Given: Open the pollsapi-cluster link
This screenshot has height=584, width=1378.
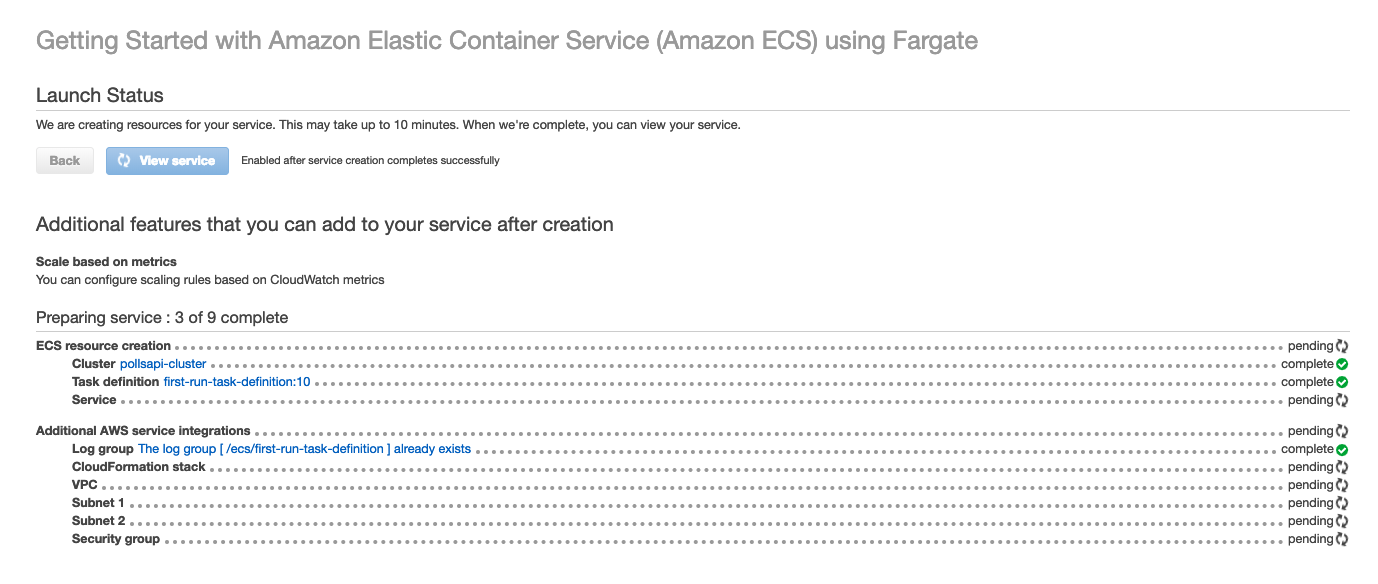Looking at the screenshot, I should coord(163,364).
